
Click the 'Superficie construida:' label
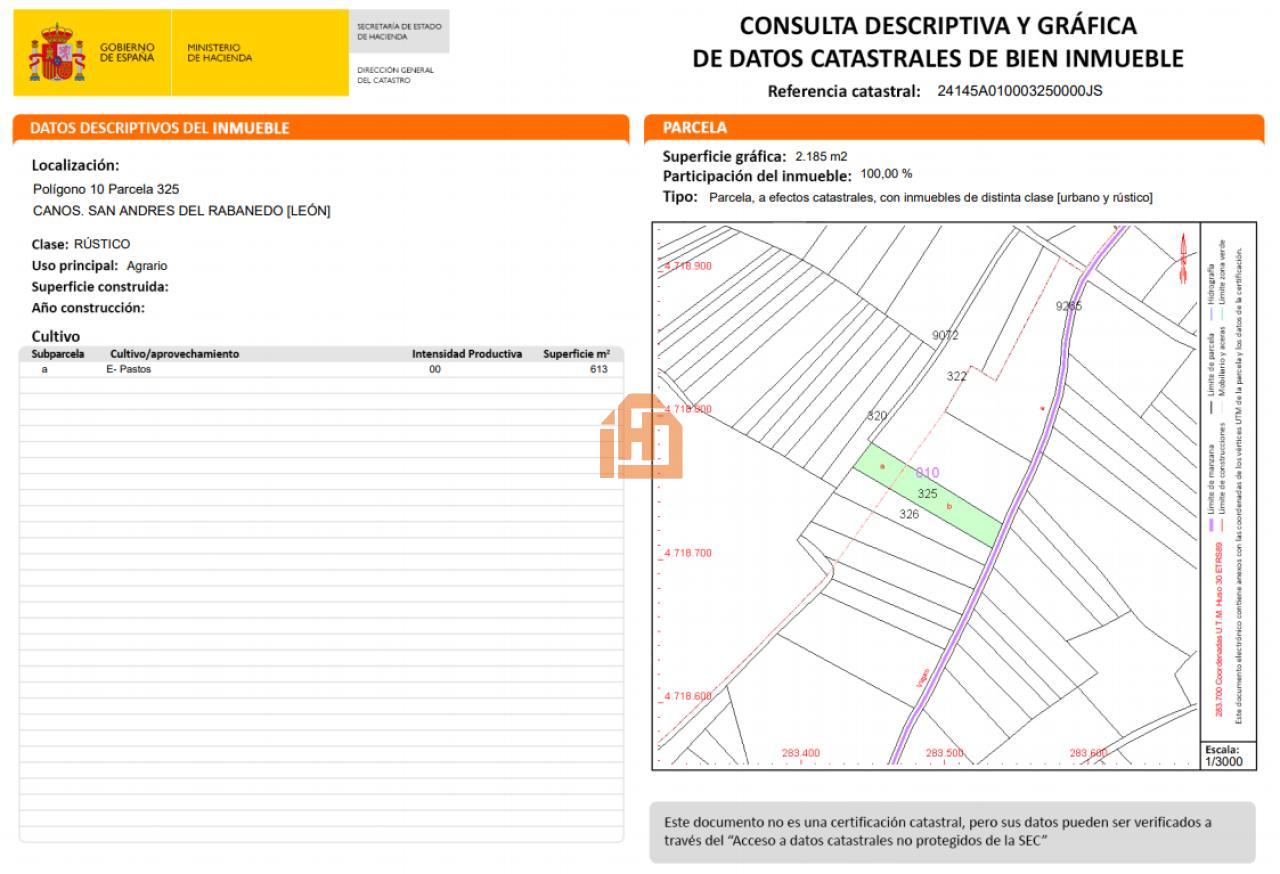100,287
